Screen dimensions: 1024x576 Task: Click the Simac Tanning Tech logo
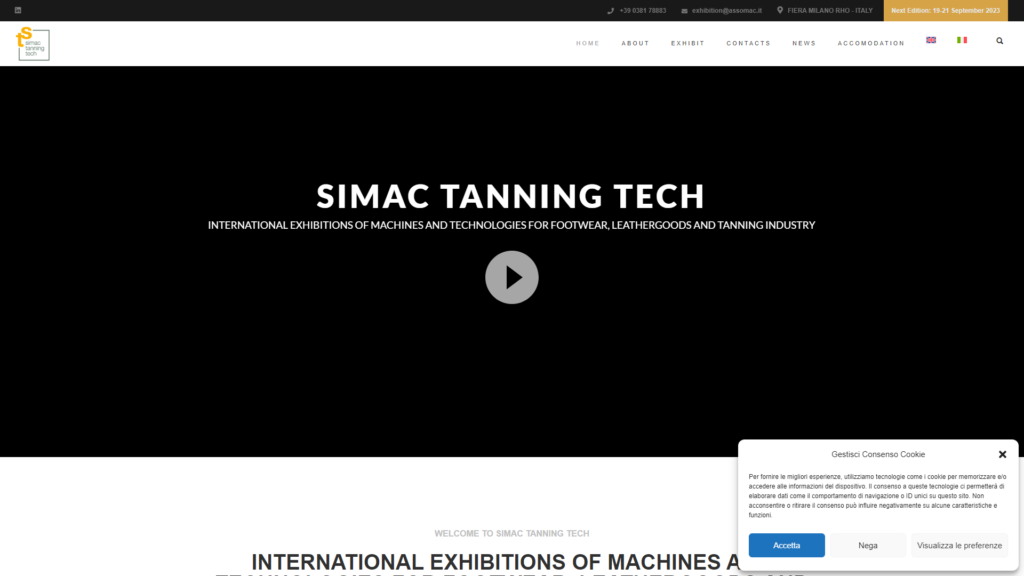(x=33, y=44)
